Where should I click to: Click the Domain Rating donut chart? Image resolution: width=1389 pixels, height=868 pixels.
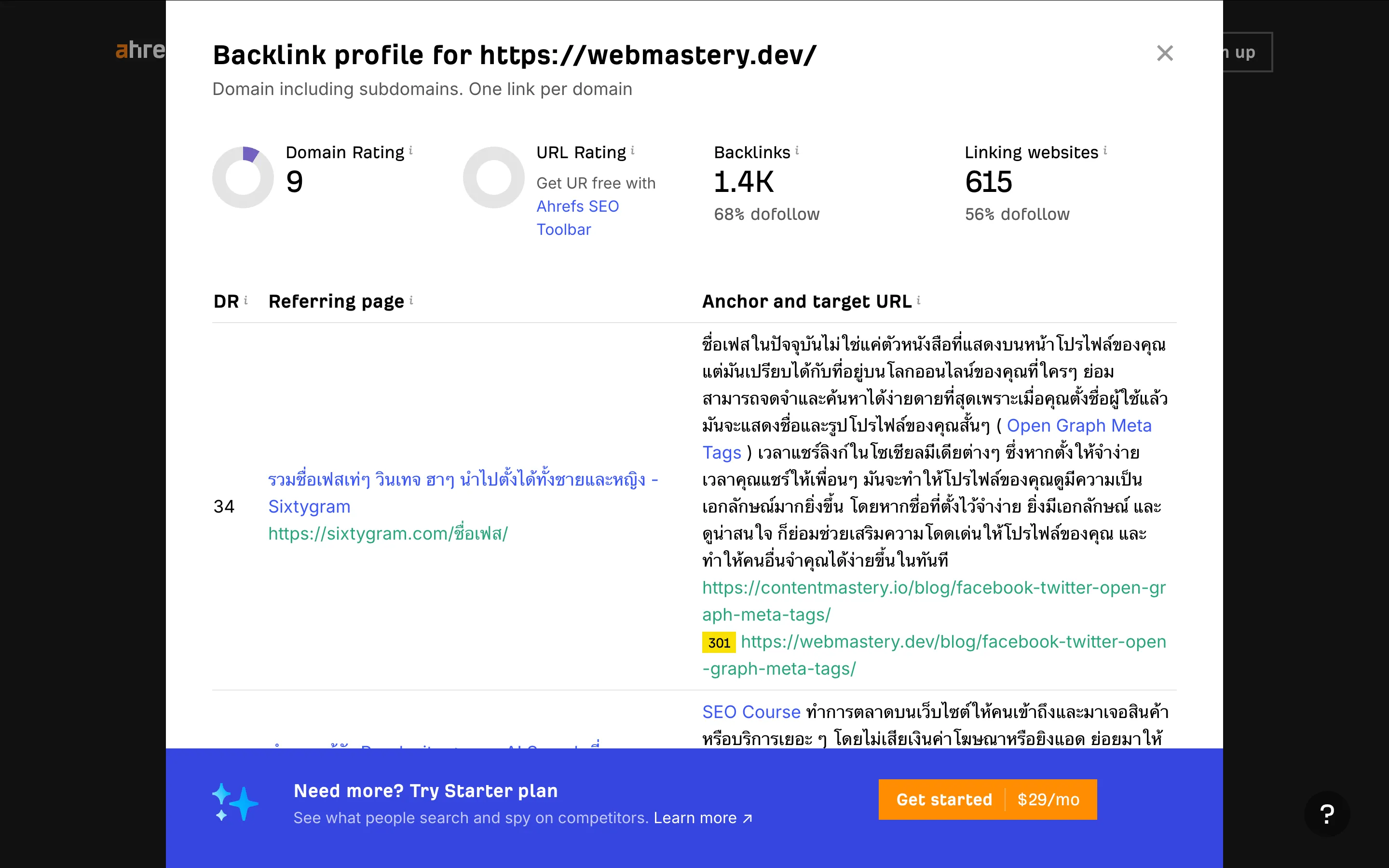click(242, 176)
